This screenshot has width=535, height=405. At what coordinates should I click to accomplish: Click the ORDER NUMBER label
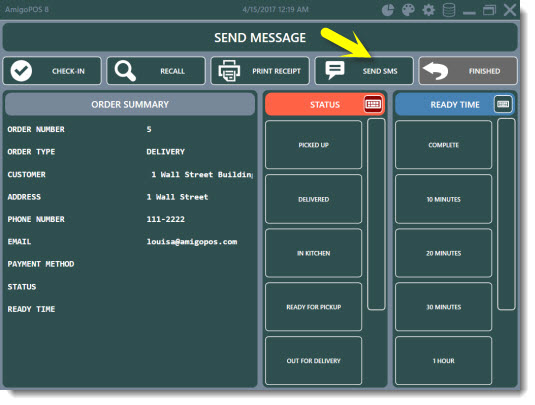[36, 129]
